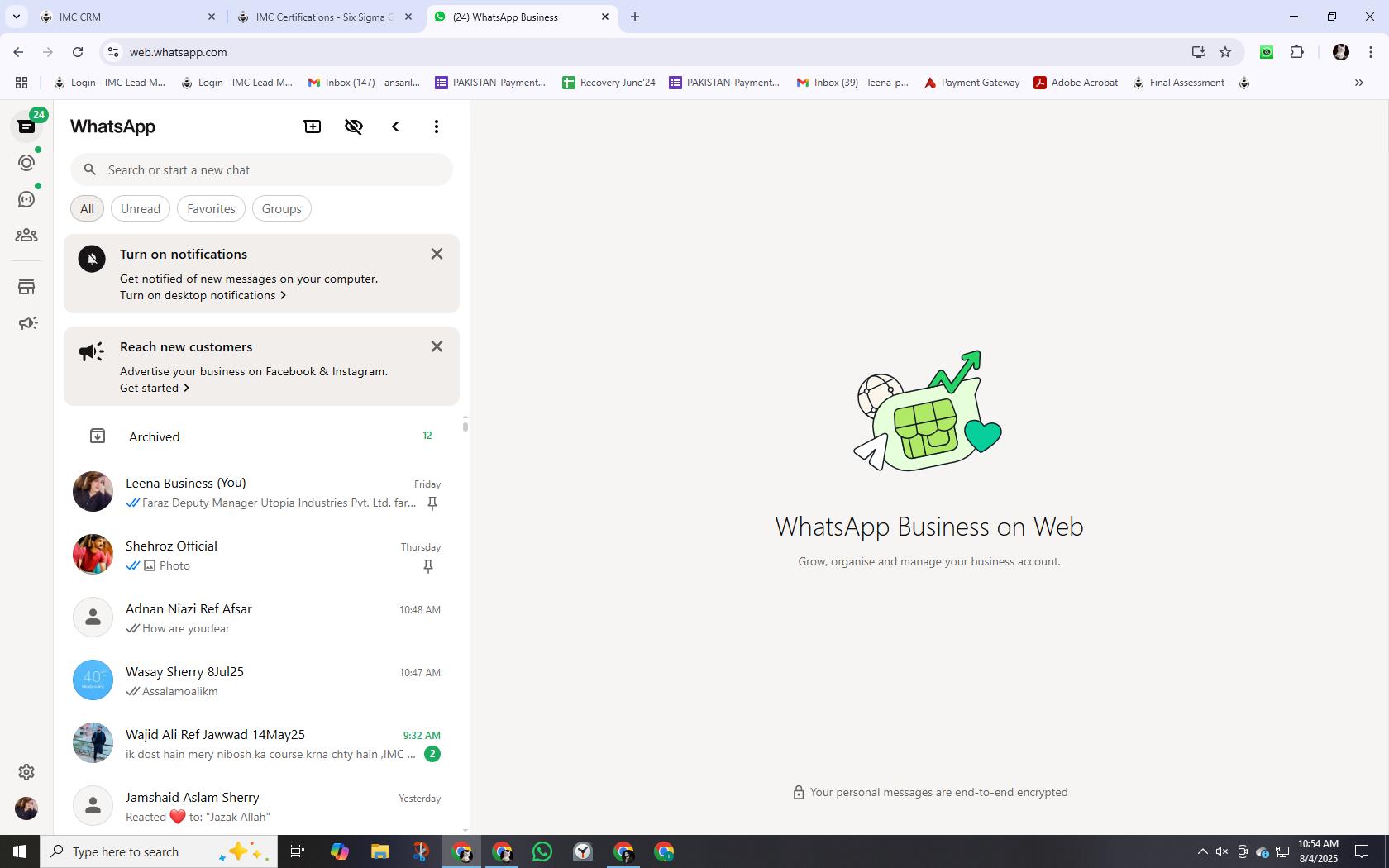
Task: Open Leena Business (You) chat
Action: tap(261, 492)
